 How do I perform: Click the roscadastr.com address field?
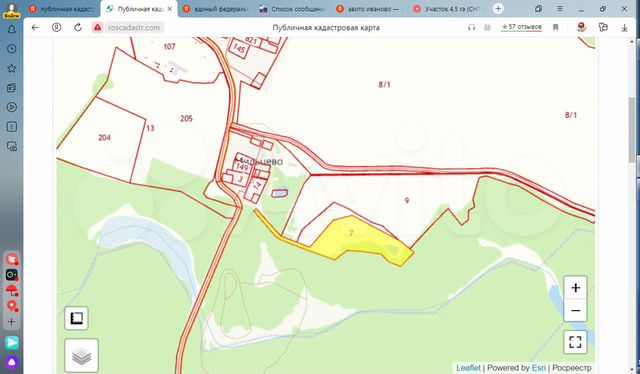[134, 27]
